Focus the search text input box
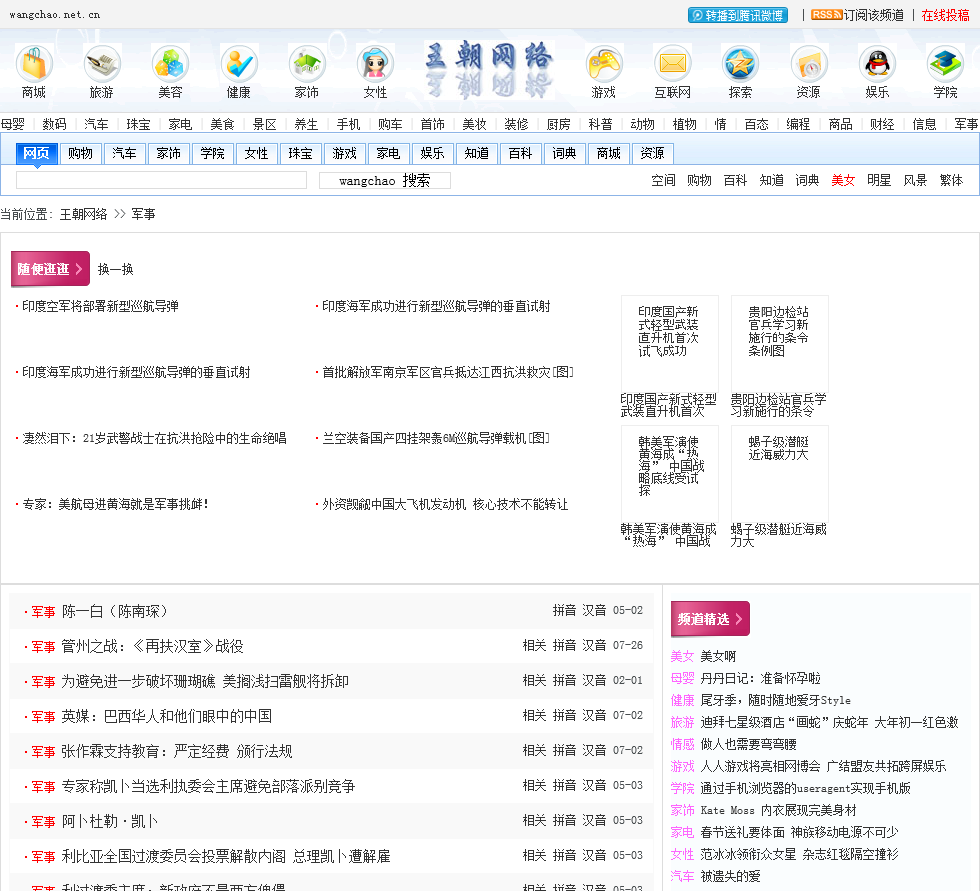Image resolution: width=980 pixels, height=891 pixels. (x=161, y=181)
